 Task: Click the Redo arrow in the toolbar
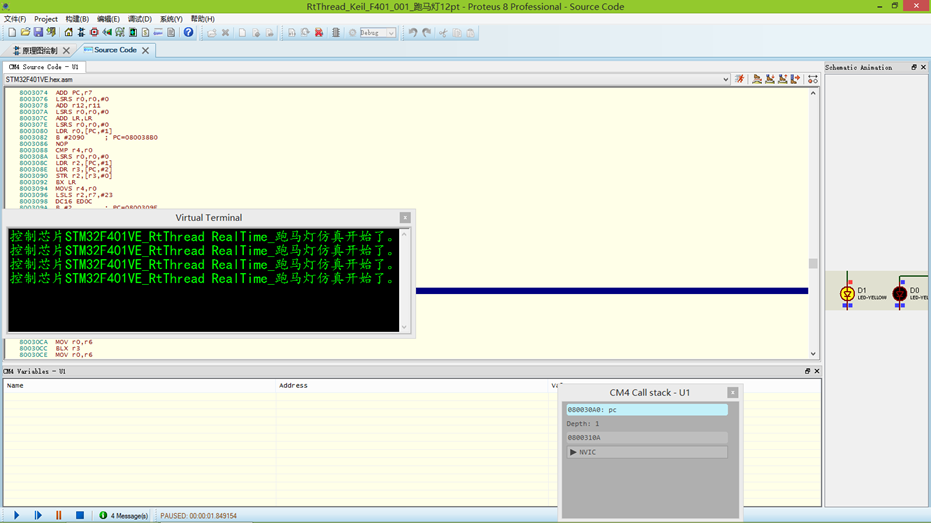pos(426,33)
